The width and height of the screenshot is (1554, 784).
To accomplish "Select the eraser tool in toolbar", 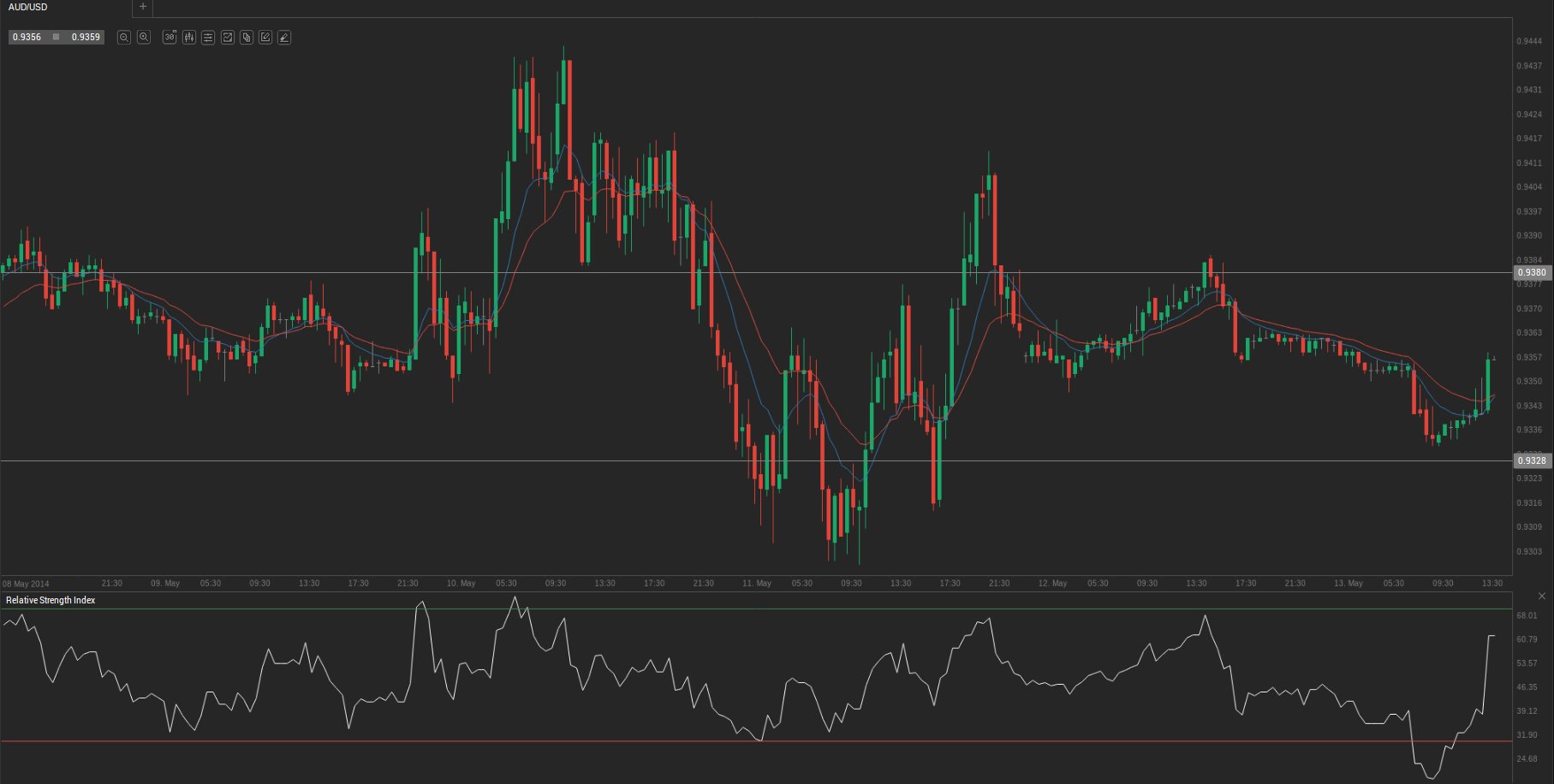I will tap(284, 38).
